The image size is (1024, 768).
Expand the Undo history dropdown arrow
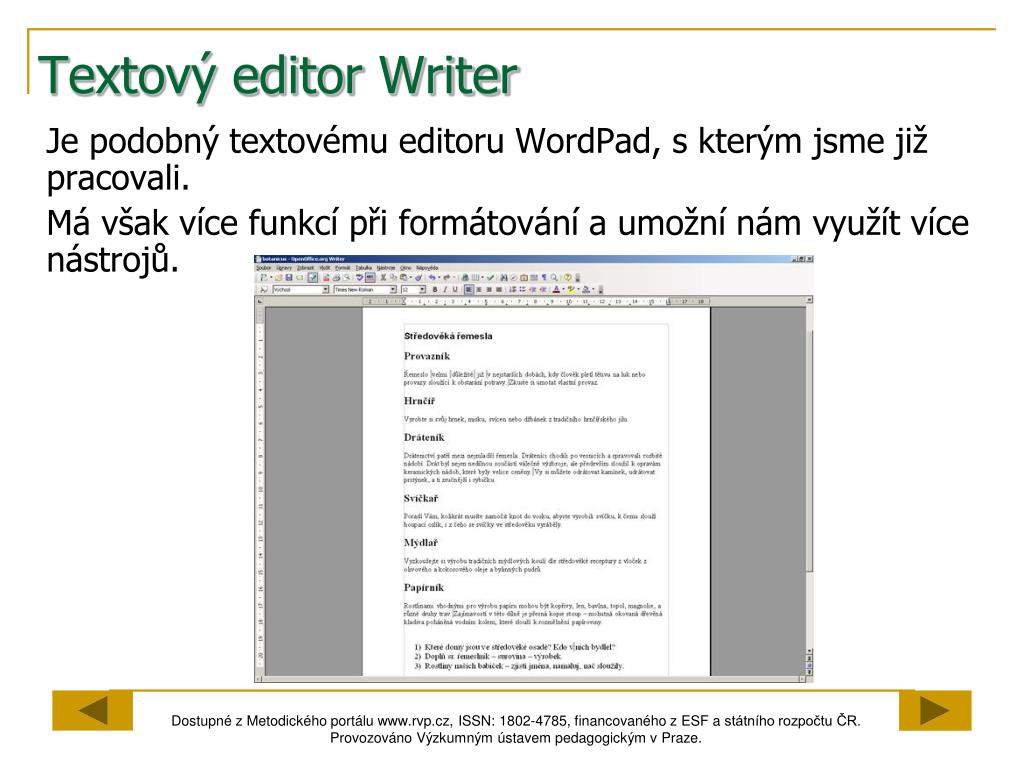click(439, 277)
